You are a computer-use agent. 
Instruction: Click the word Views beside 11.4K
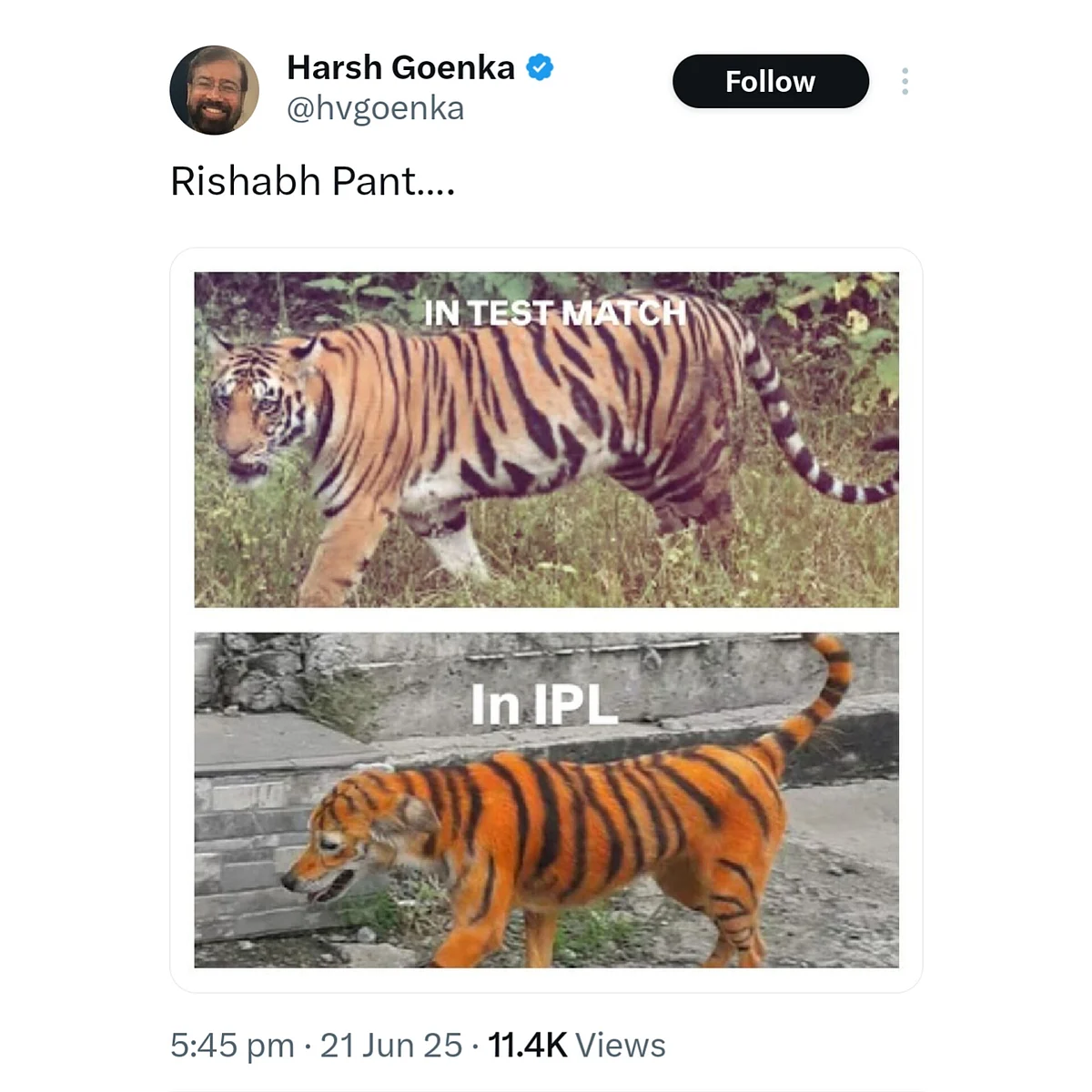point(621,1046)
